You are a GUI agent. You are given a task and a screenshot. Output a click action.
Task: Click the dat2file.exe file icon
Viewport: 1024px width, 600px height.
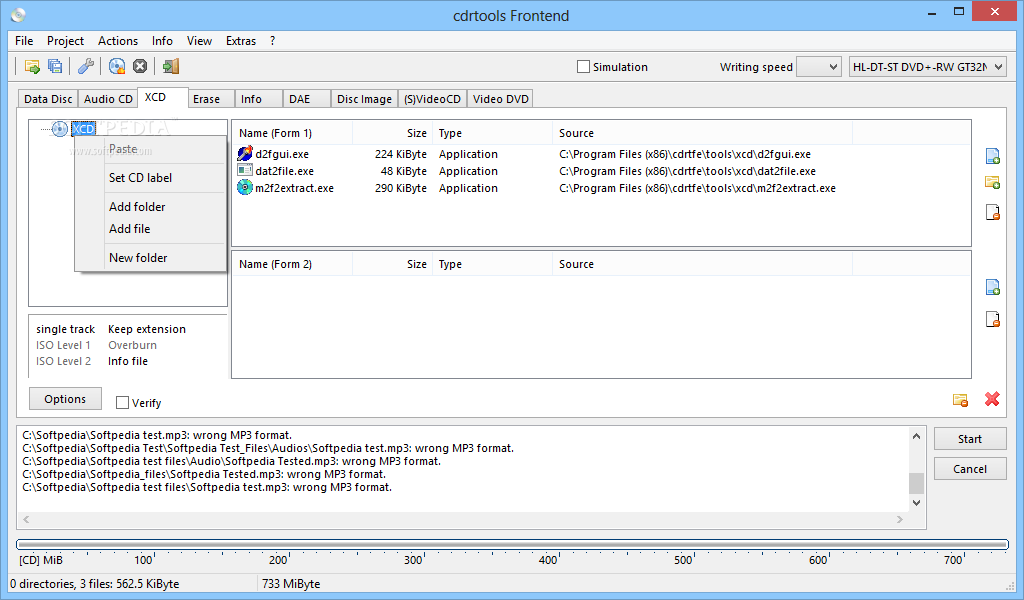tap(245, 171)
